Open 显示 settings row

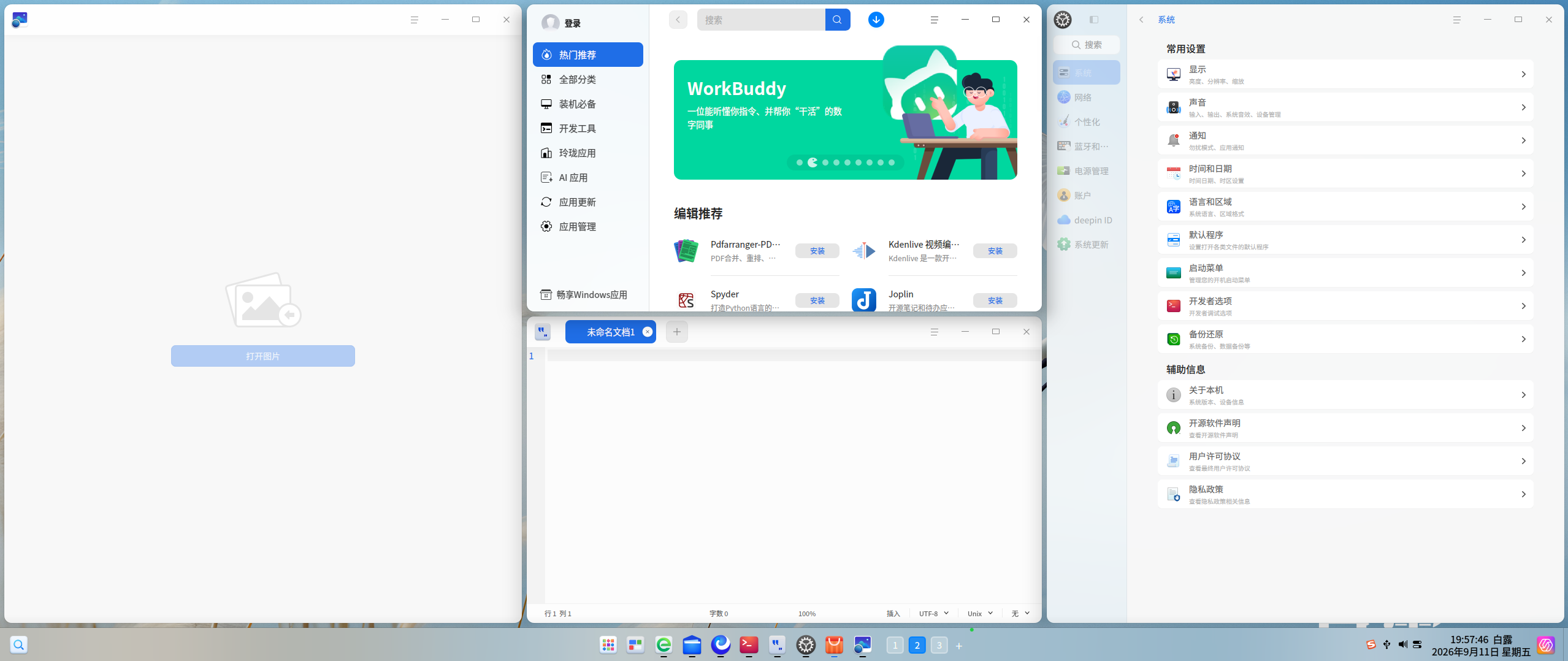click(1345, 74)
